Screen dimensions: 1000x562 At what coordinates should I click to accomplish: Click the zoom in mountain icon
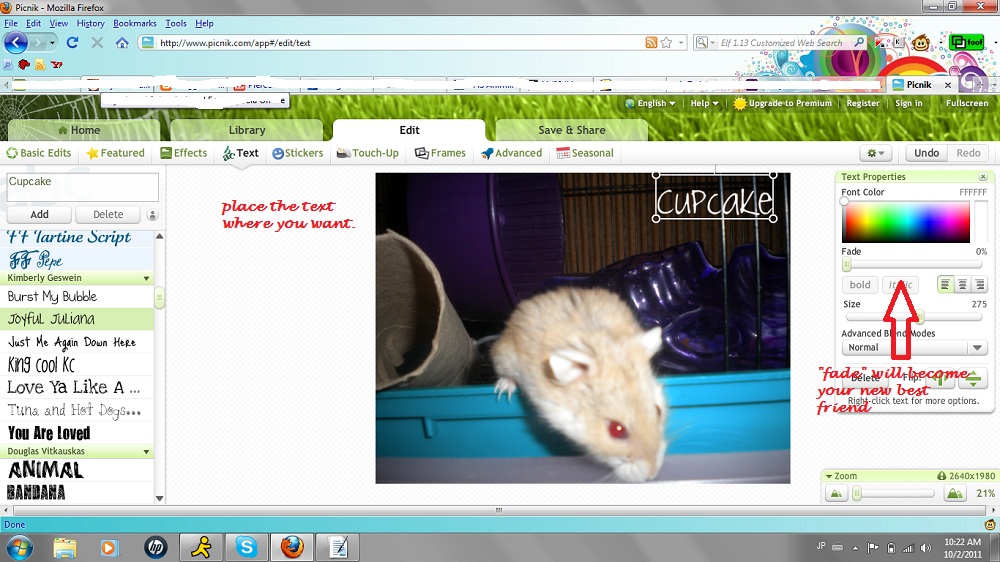[x=955, y=493]
